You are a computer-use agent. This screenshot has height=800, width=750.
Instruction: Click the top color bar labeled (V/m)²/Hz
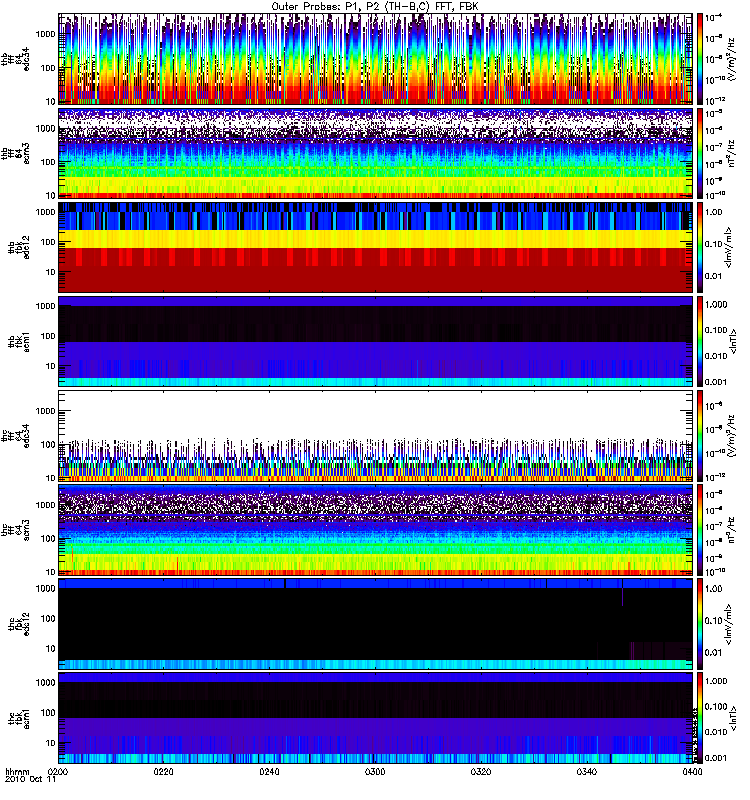click(x=699, y=59)
